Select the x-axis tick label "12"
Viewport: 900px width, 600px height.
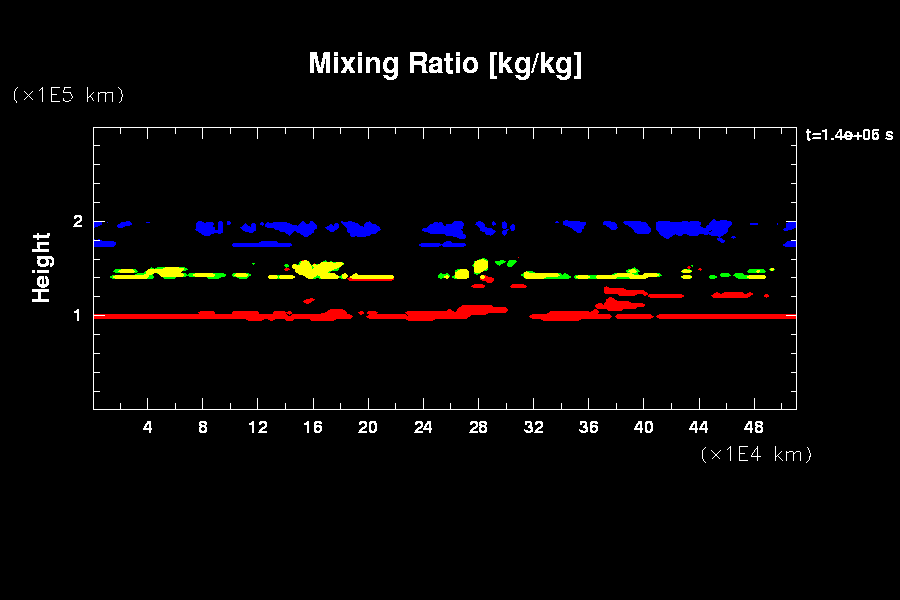point(258,427)
